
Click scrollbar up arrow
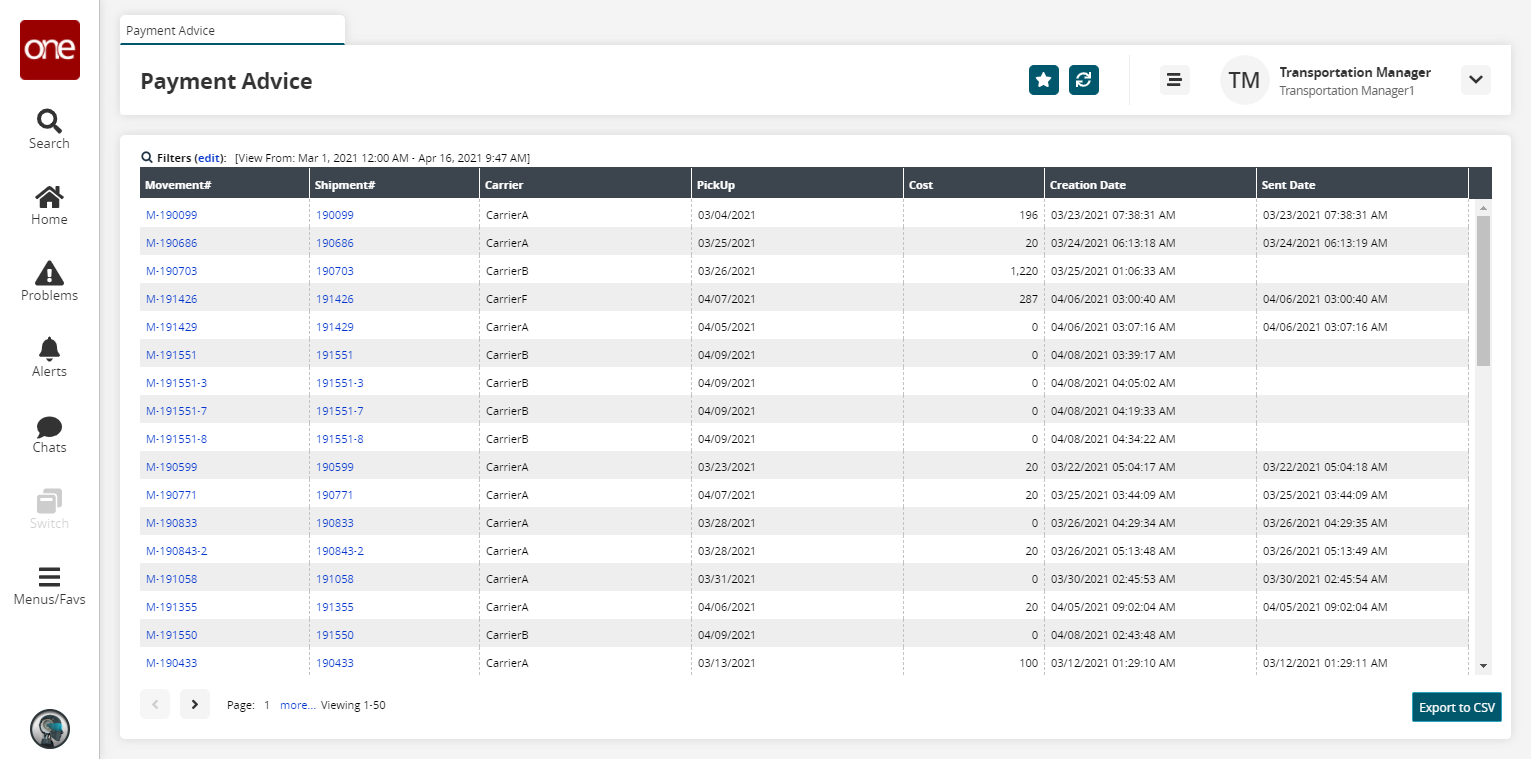point(1483,208)
